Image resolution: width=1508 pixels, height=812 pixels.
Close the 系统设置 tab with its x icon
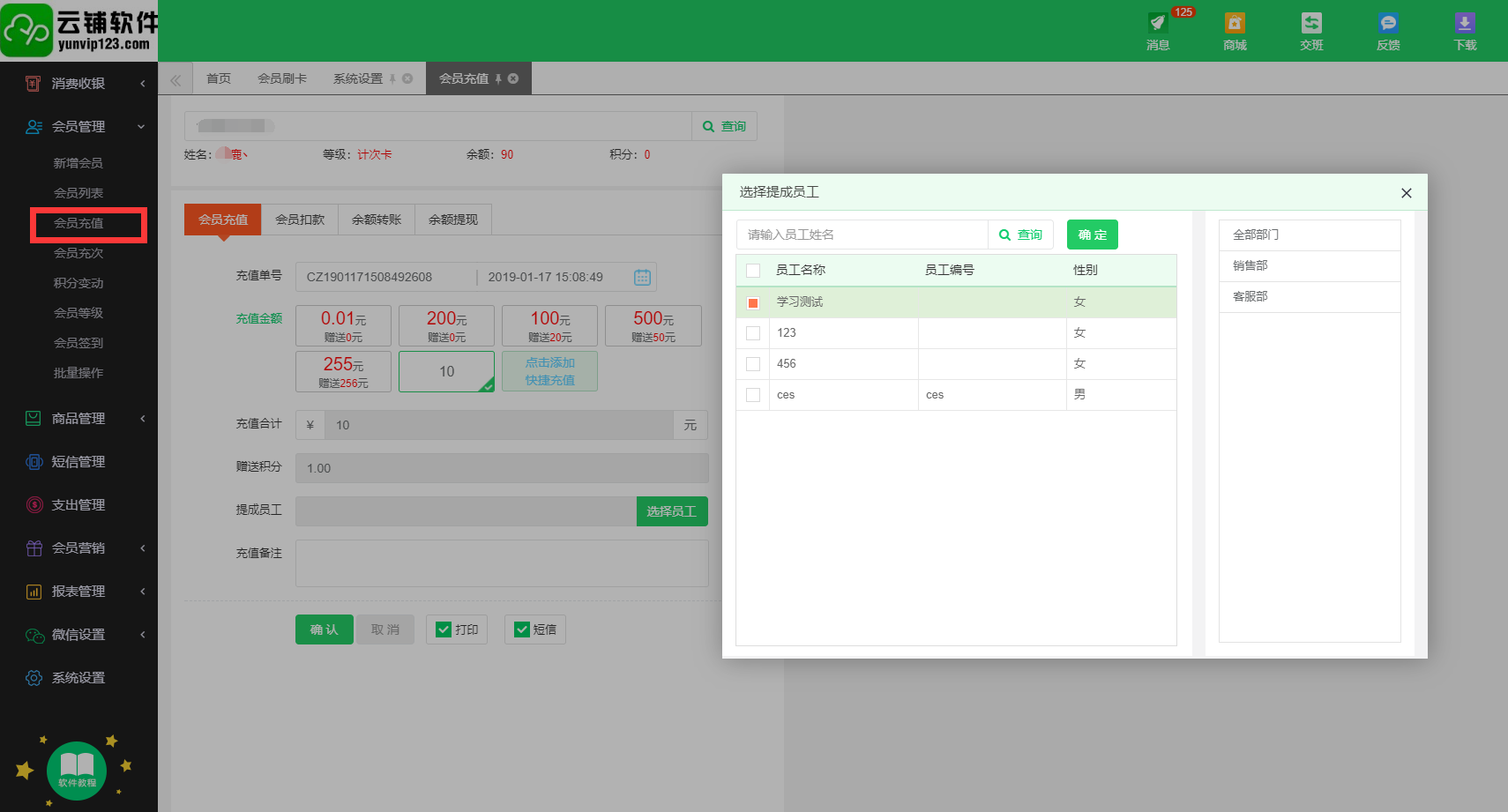[407, 78]
